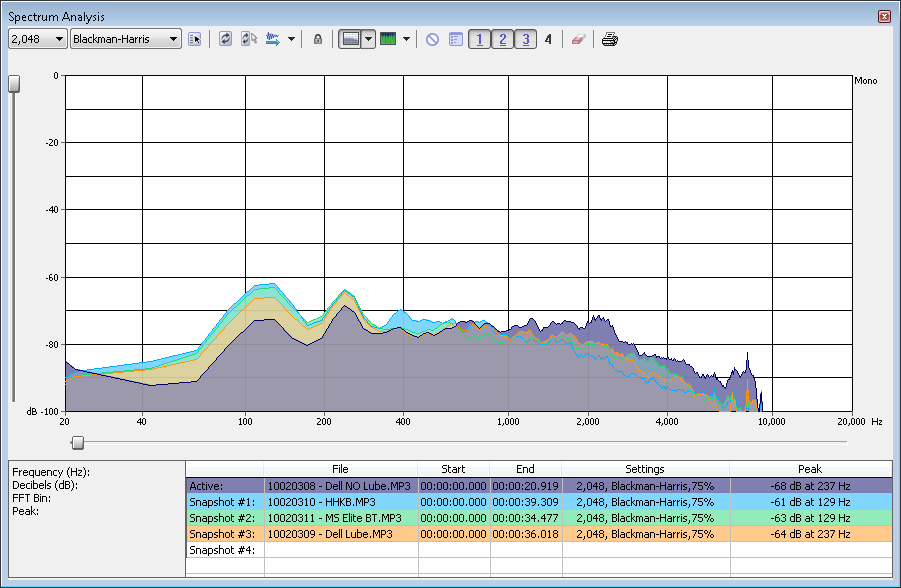The width and height of the screenshot is (901, 588).
Task: Select the normal graph display icon
Action: pyautogui.click(x=351, y=39)
